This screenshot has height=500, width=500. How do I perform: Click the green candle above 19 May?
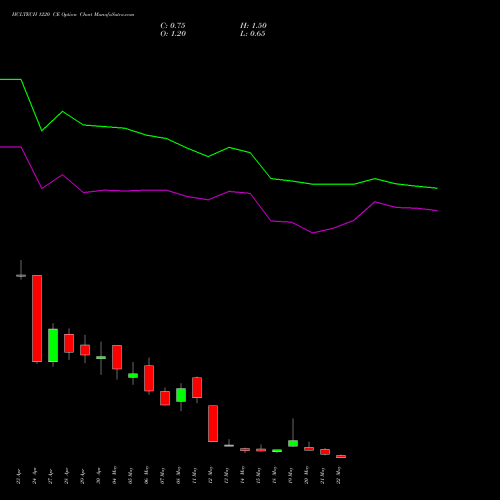293,443
